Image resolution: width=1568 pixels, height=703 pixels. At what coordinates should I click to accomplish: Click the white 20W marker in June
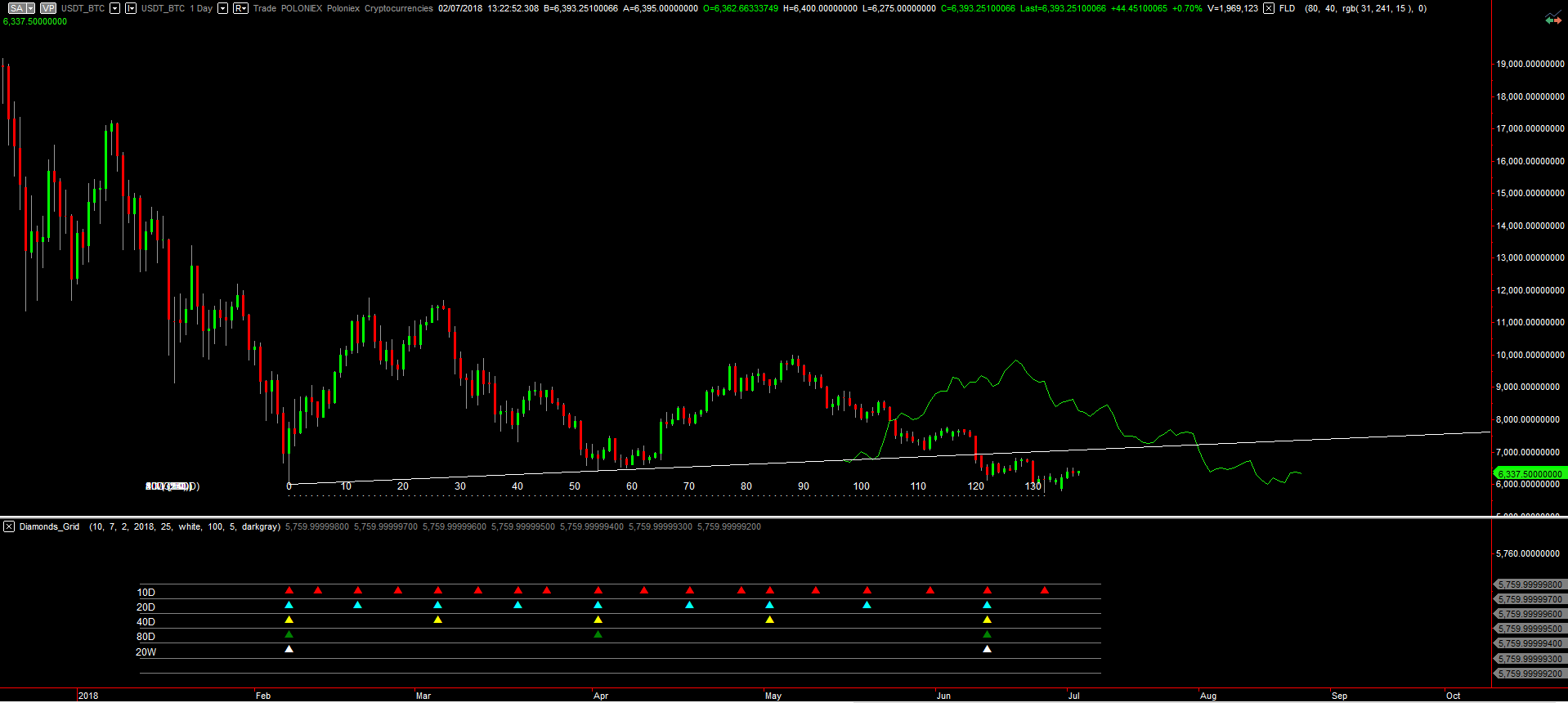[x=987, y=649]
